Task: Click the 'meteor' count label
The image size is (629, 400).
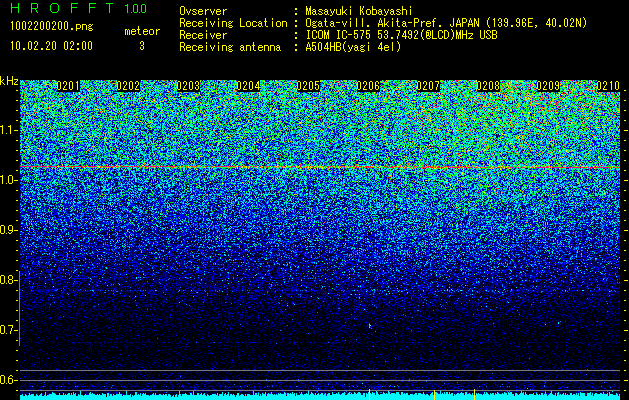Action: (142, 31)
